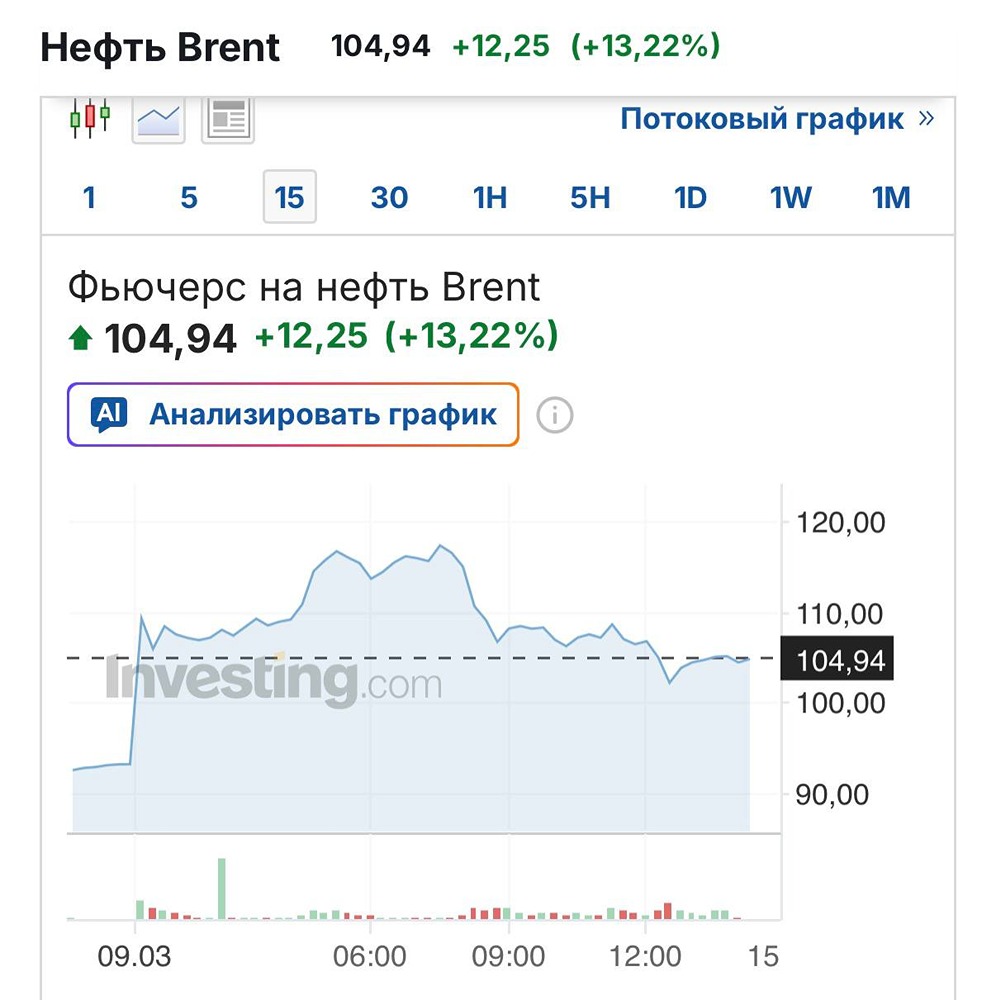Click the green up-arrow price indicator

pyautogui.click(x=80, y=340)
